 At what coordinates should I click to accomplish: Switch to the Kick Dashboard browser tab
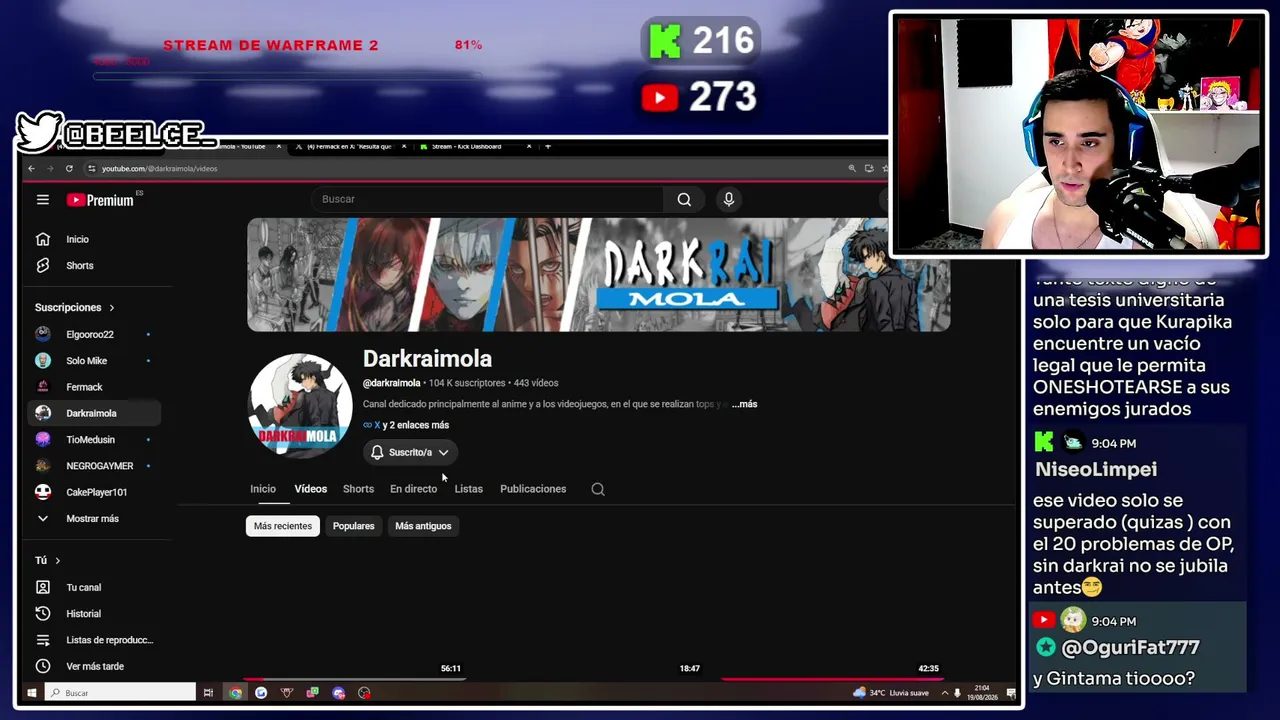467,147
